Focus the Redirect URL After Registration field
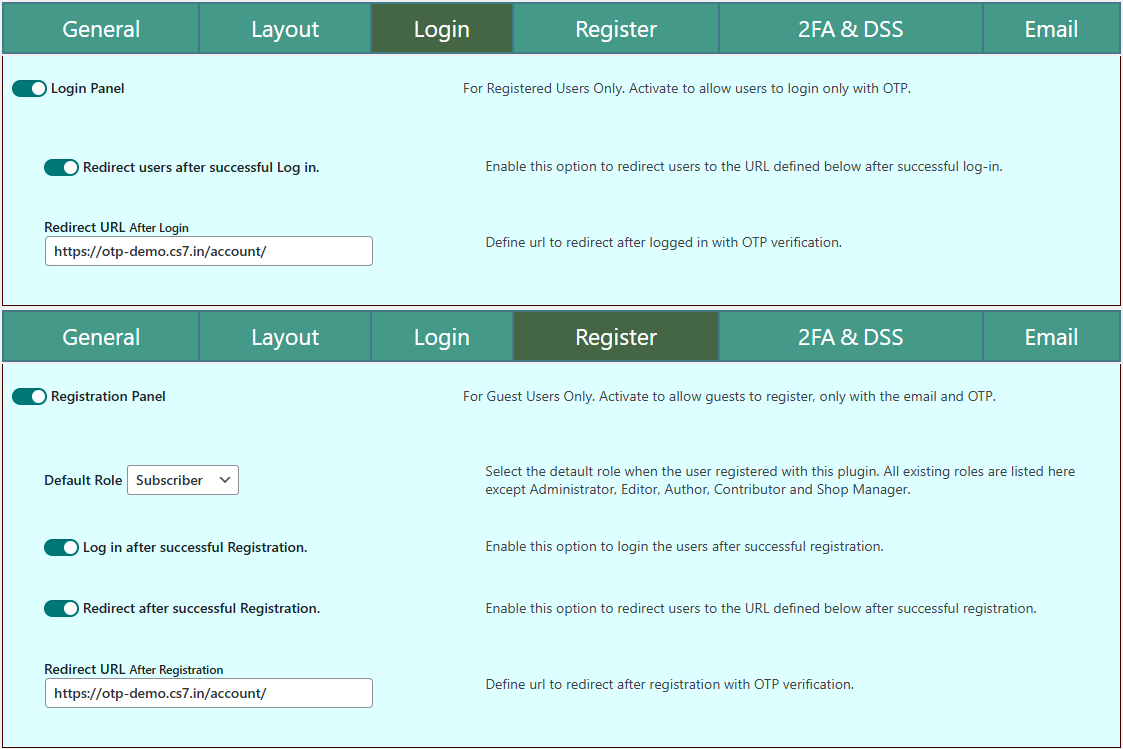 pyautogui.click(x=208, y=693)
